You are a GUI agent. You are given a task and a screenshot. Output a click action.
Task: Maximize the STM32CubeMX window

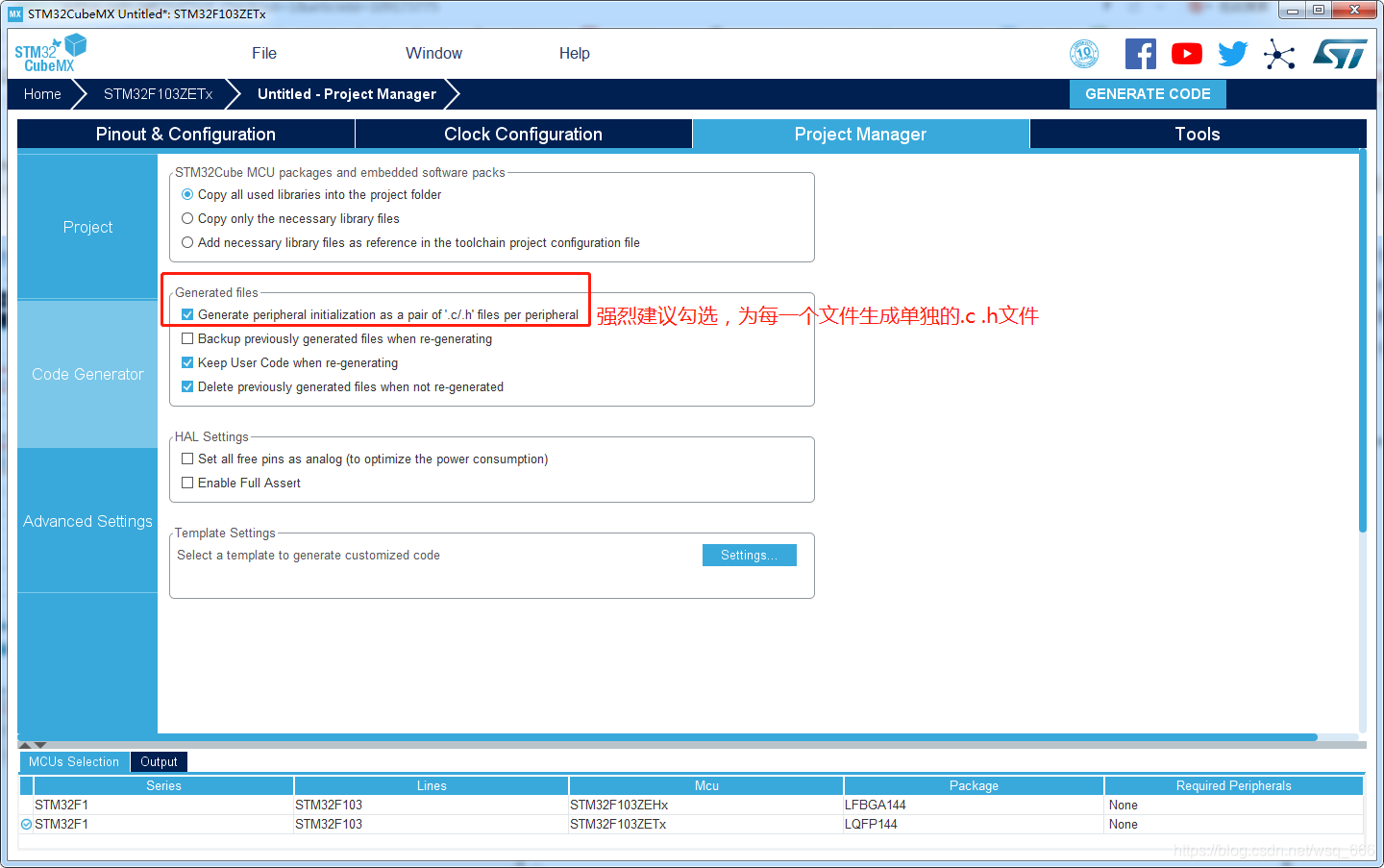[1319, 11]
